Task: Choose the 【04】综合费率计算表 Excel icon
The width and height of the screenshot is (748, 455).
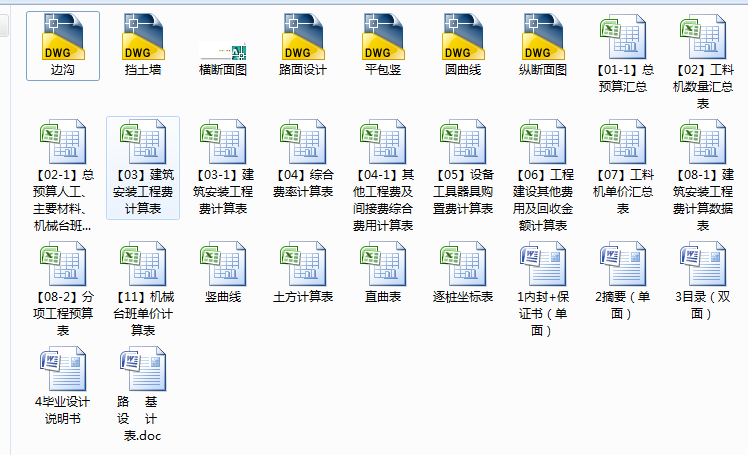Action: pyautogui.click(x=303, y=142)
